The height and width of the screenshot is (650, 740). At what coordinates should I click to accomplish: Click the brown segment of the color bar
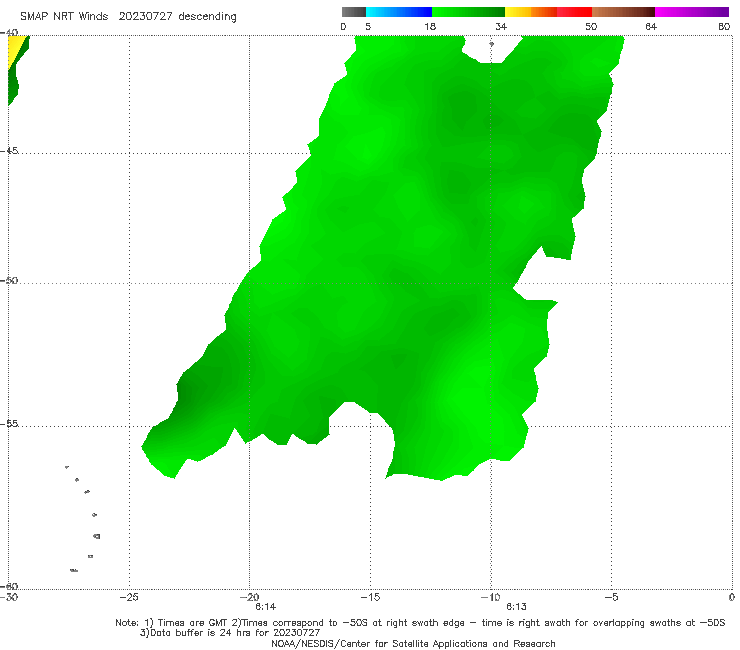(623, 12)
